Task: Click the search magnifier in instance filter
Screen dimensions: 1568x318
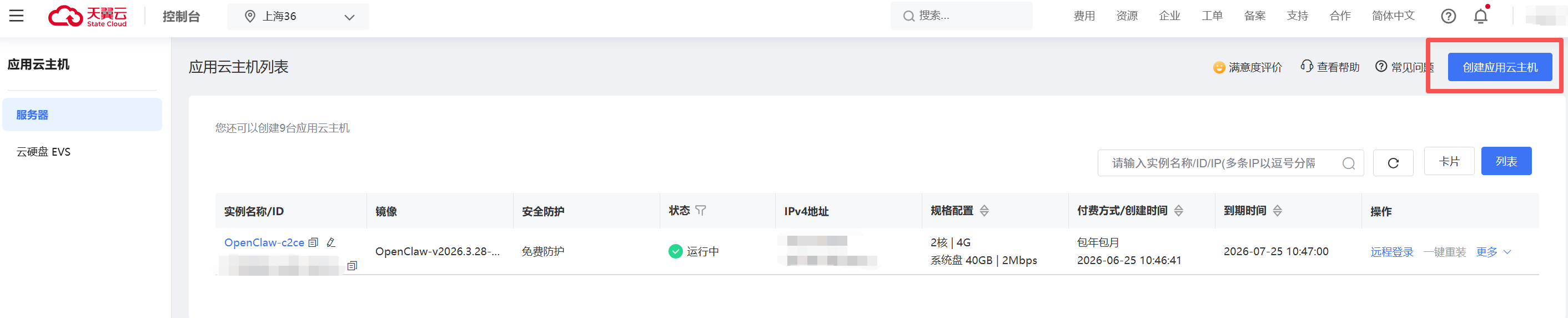Action: tap(1348, 163)
